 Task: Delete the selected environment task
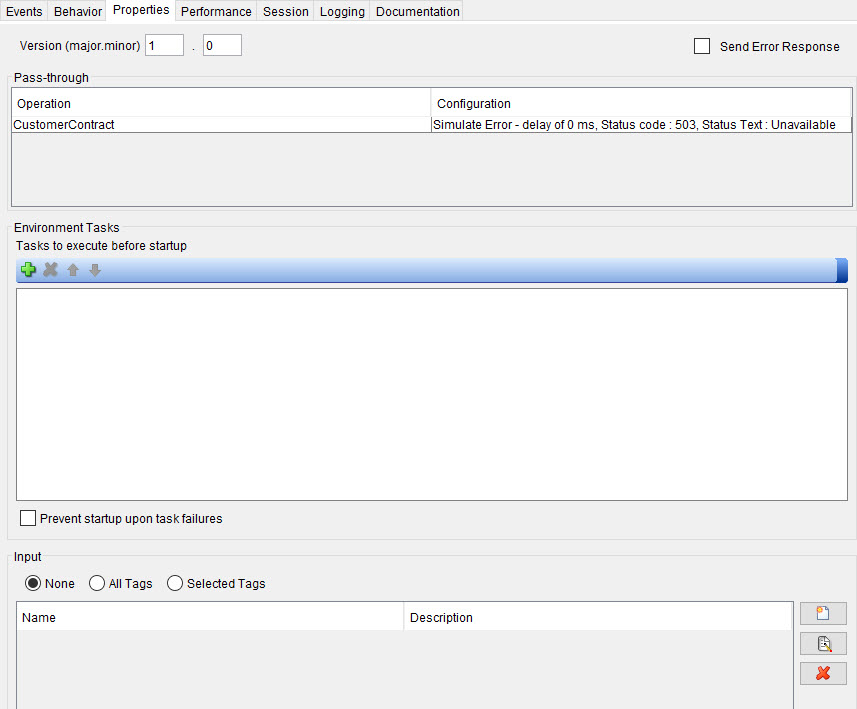50,269
